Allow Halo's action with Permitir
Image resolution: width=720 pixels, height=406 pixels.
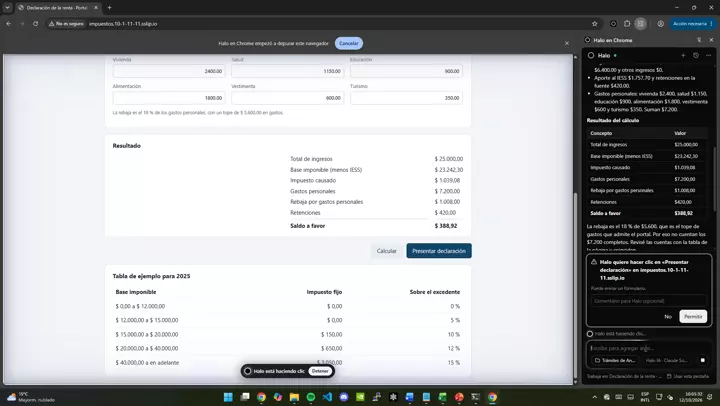693,316
